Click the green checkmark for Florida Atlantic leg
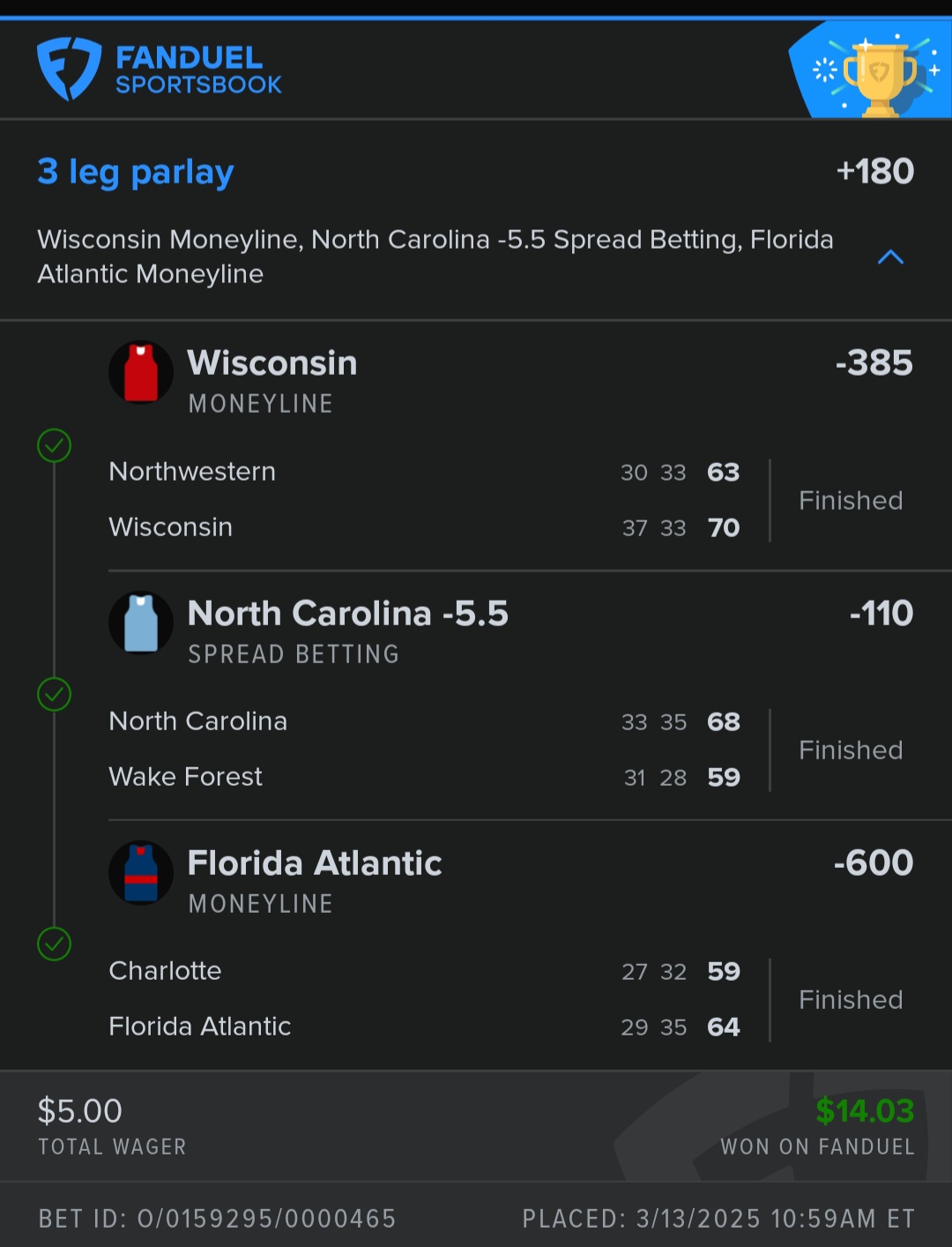The image size is (952, 1247). pos(55,945)
